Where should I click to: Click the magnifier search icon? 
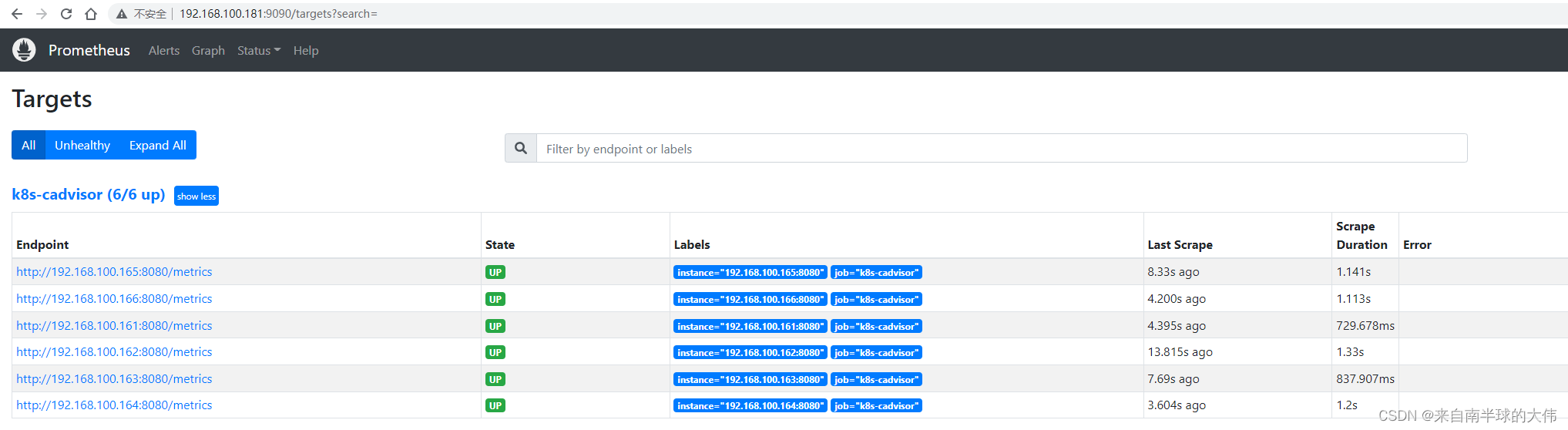tap(521, 148)
